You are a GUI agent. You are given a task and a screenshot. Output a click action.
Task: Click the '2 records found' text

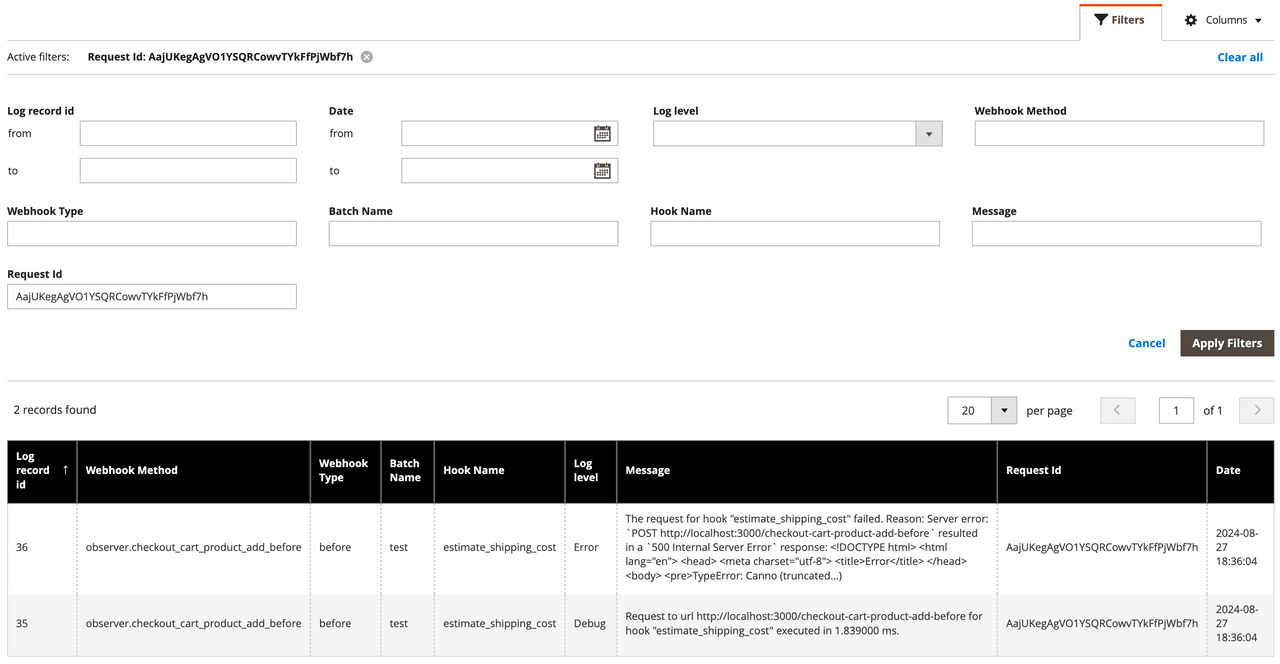click(55, 410)
